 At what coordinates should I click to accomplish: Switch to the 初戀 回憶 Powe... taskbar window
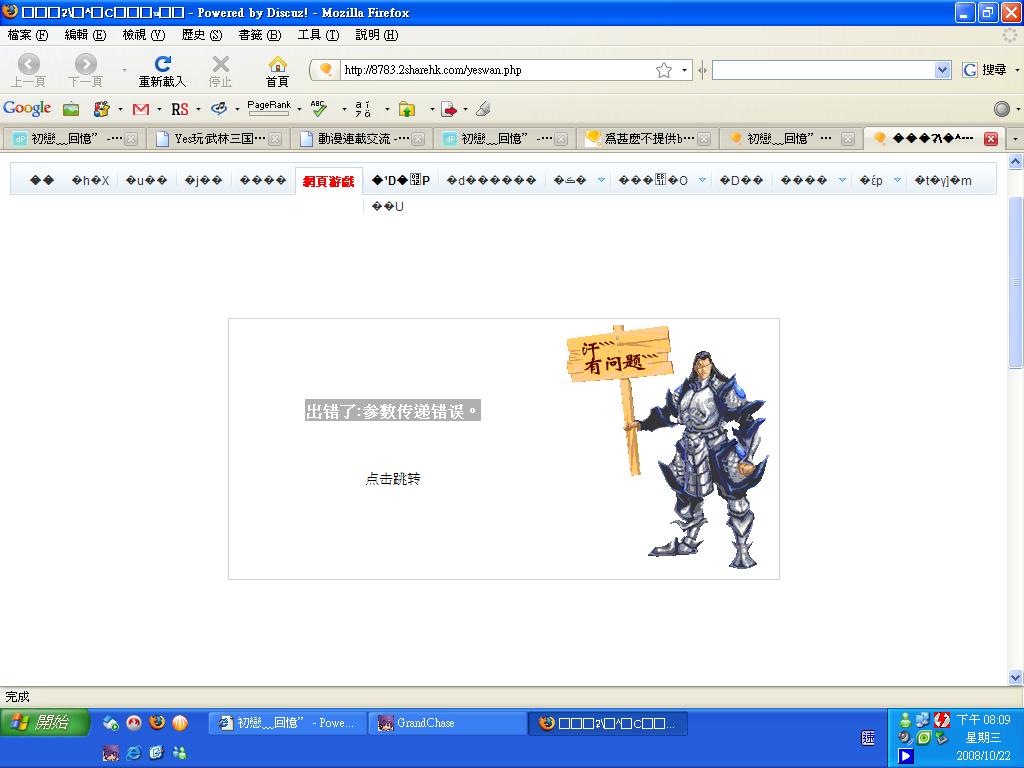[286, 723]
